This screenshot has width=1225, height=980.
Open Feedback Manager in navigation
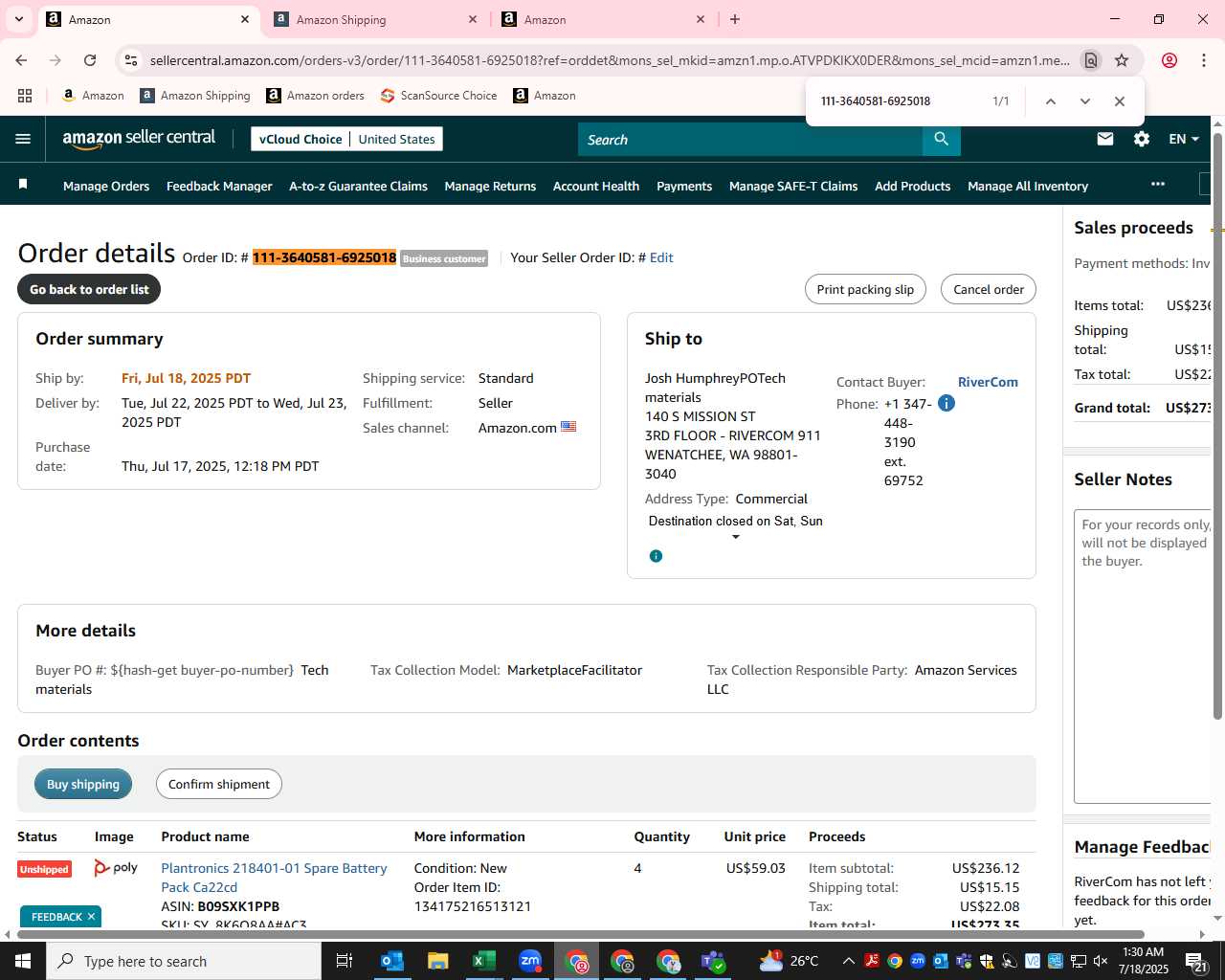[219, 186]
